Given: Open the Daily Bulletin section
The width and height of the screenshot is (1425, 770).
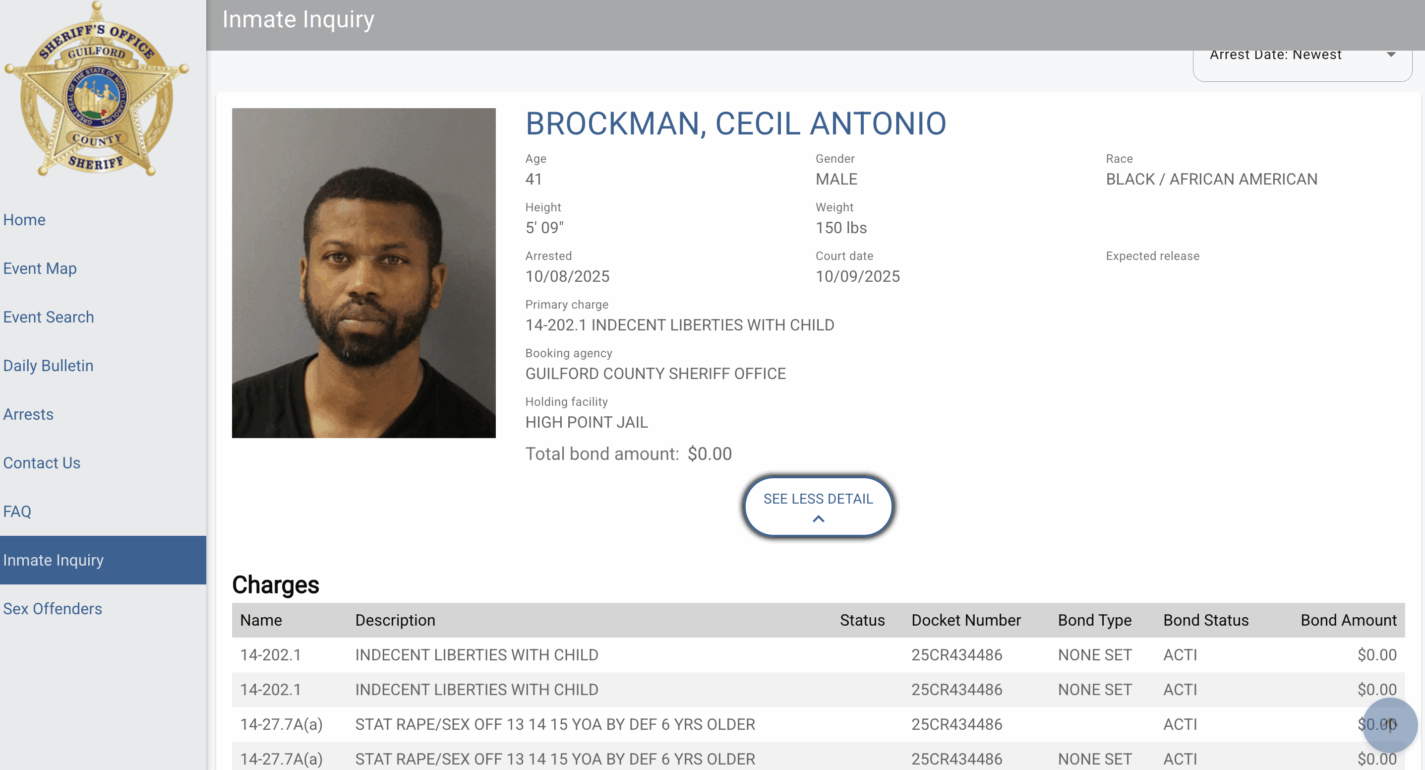Looking at the screenshot, I should click(48, 366).
